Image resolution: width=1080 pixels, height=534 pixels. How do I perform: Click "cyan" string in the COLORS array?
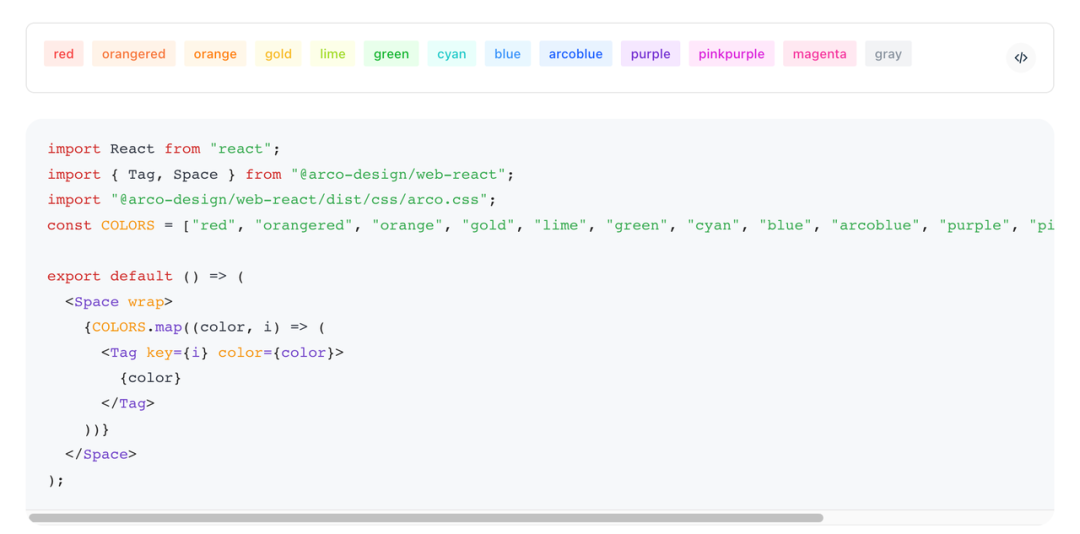[715, 225]
